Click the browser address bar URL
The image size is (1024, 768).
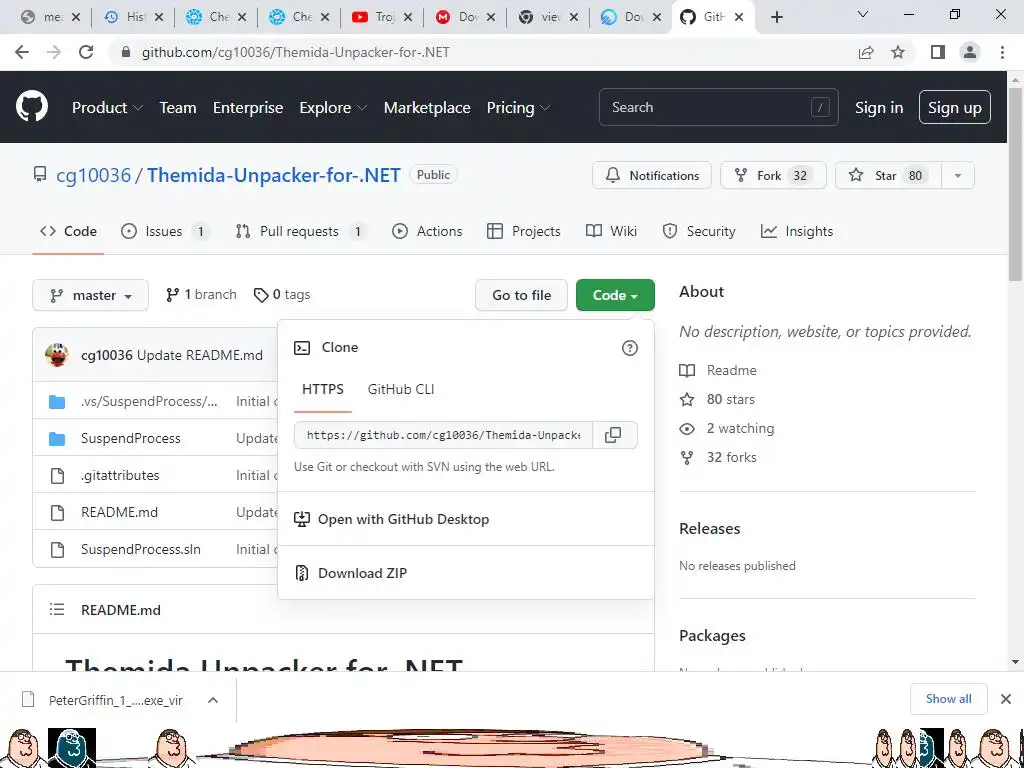pyautogui.click(x=295, y=52)
